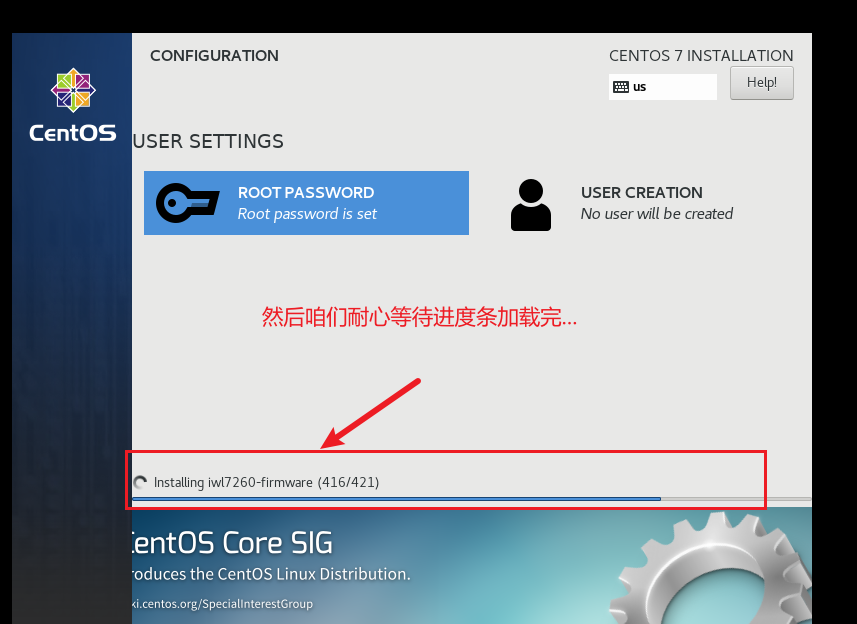Click the 'Root password is set' text
This screenshot has width=857, height=624.
(307, 214)
